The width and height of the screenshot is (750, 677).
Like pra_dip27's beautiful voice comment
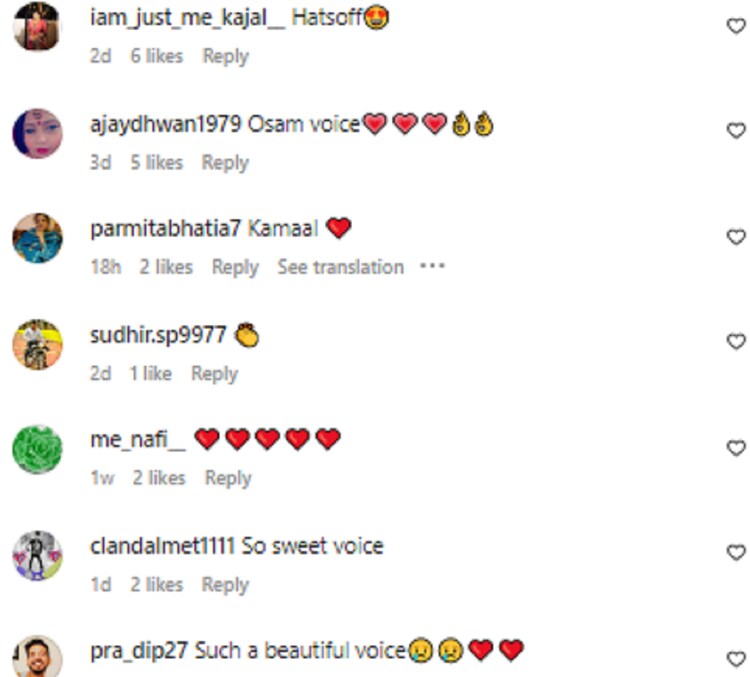(736, 658)
